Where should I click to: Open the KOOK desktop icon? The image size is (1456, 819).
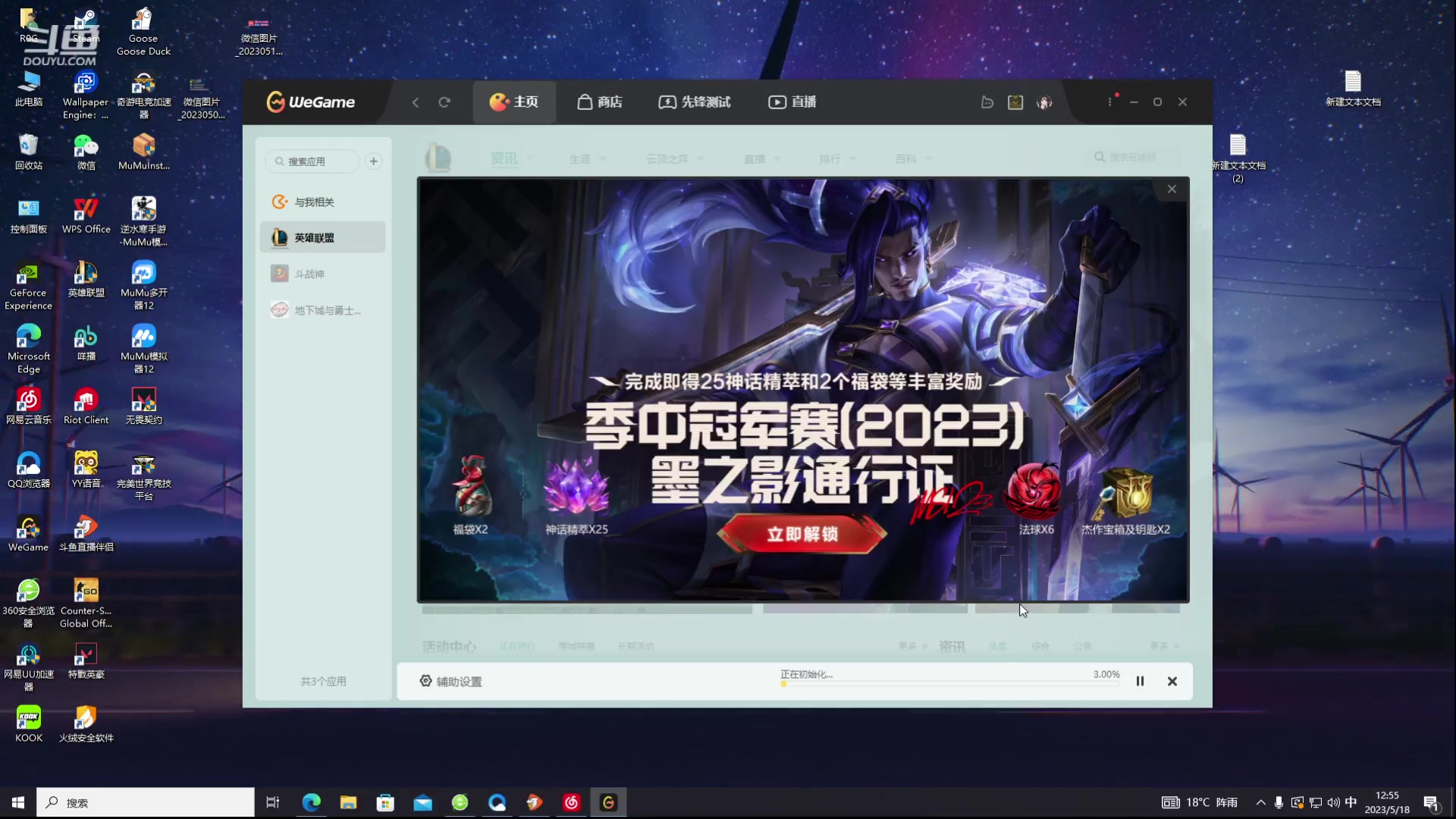28,724
